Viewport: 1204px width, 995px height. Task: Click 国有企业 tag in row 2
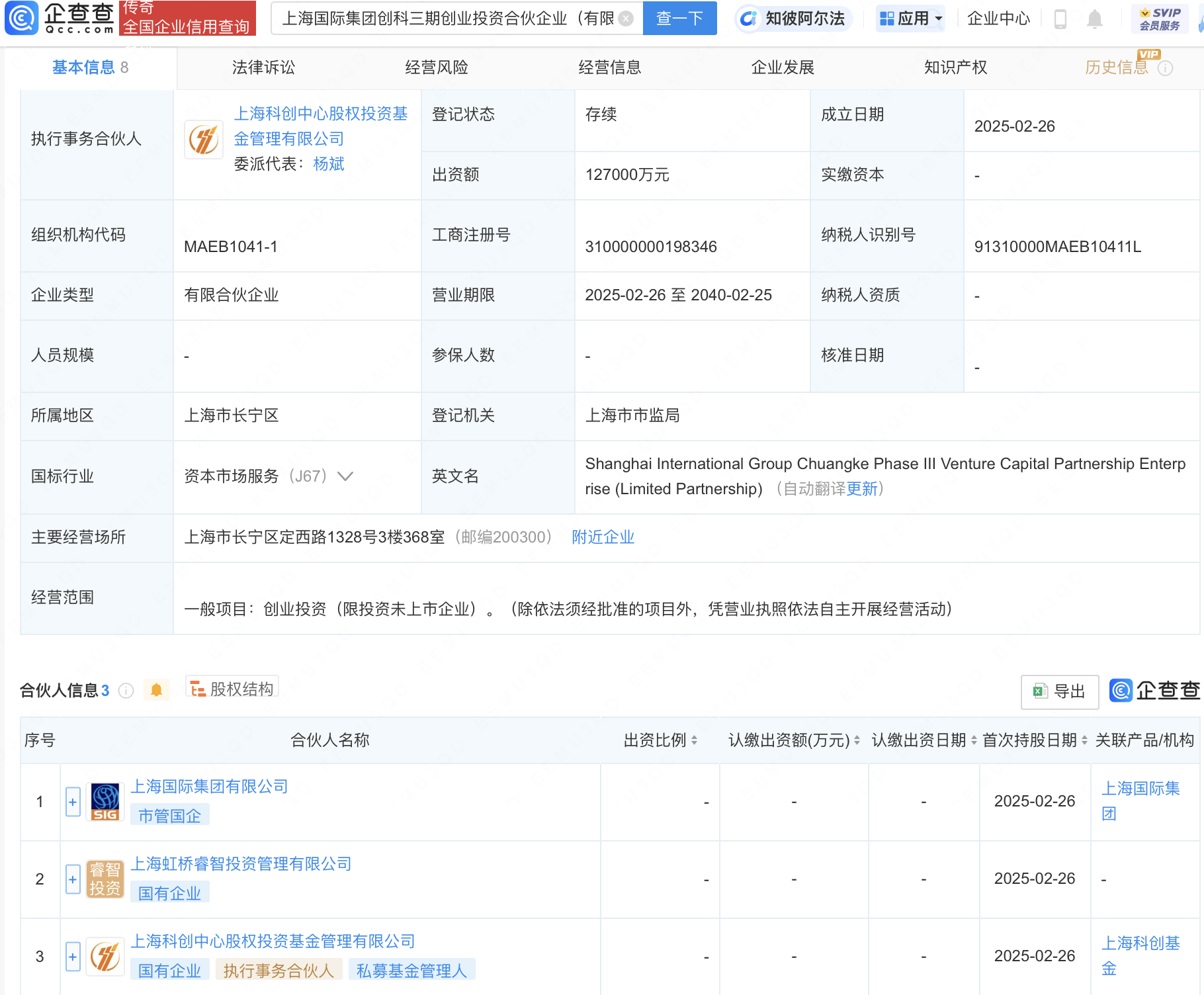(169, 893)
